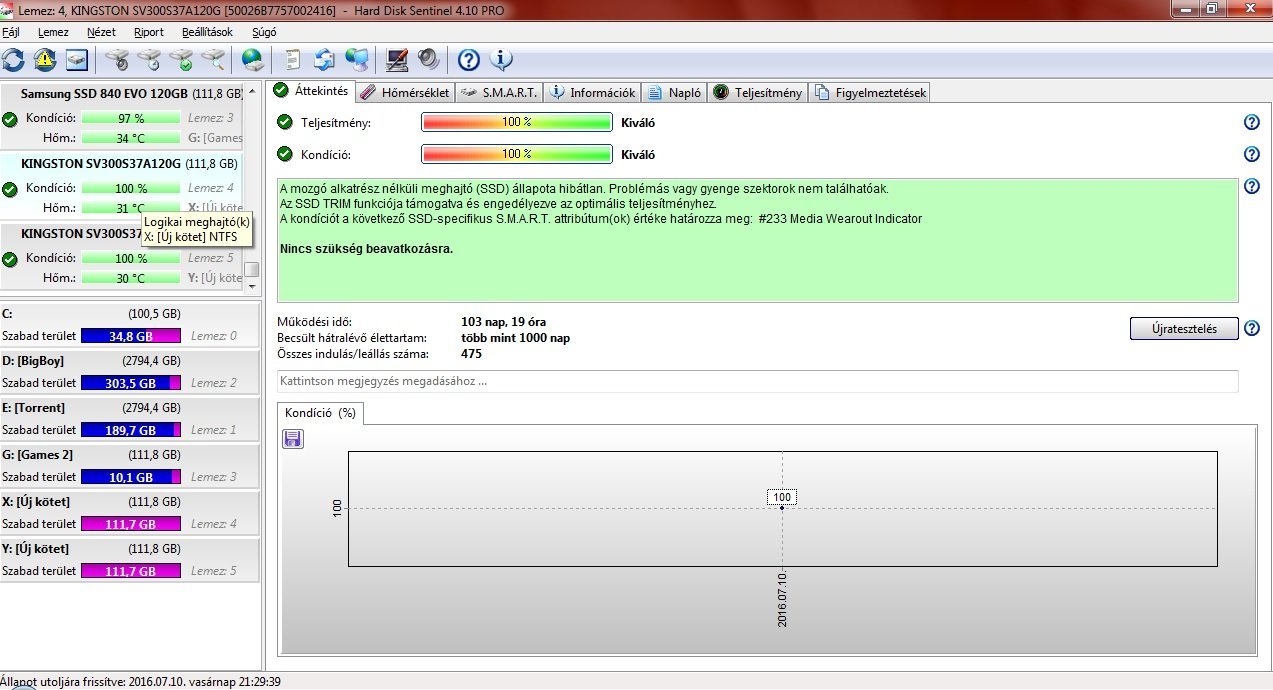Switch to the Napló tab
The height and width of the screenshot is (690, 1273).
point(674,92)
